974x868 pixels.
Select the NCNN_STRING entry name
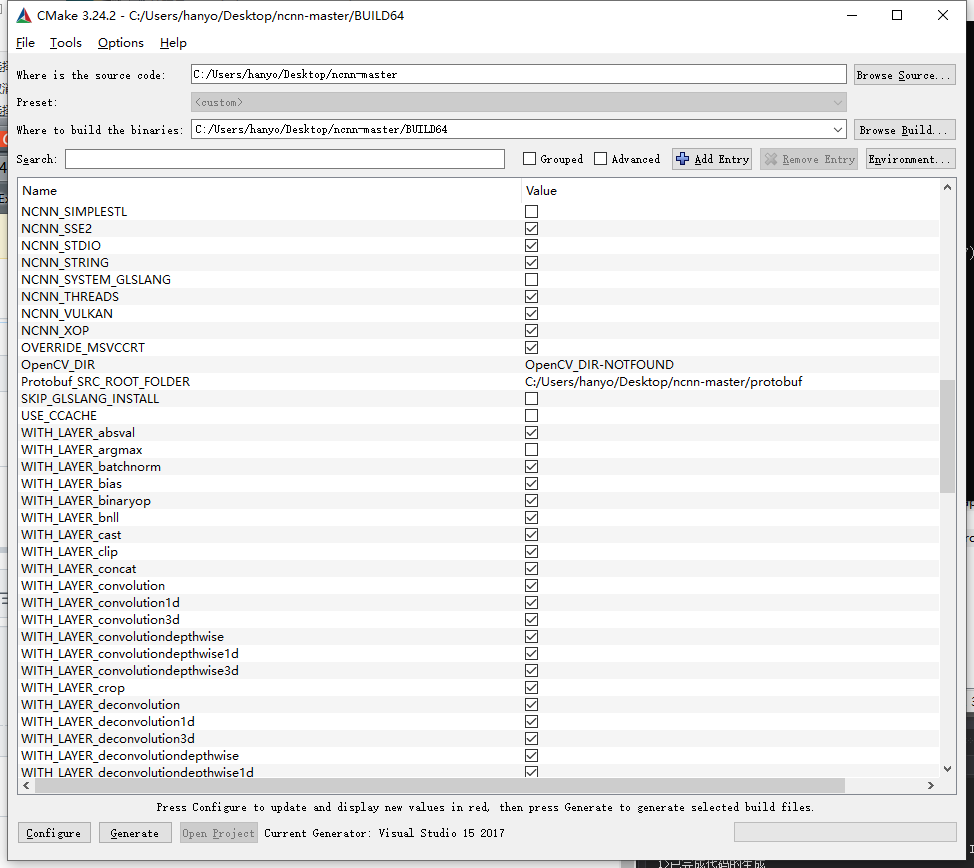(x=65, y=263)
